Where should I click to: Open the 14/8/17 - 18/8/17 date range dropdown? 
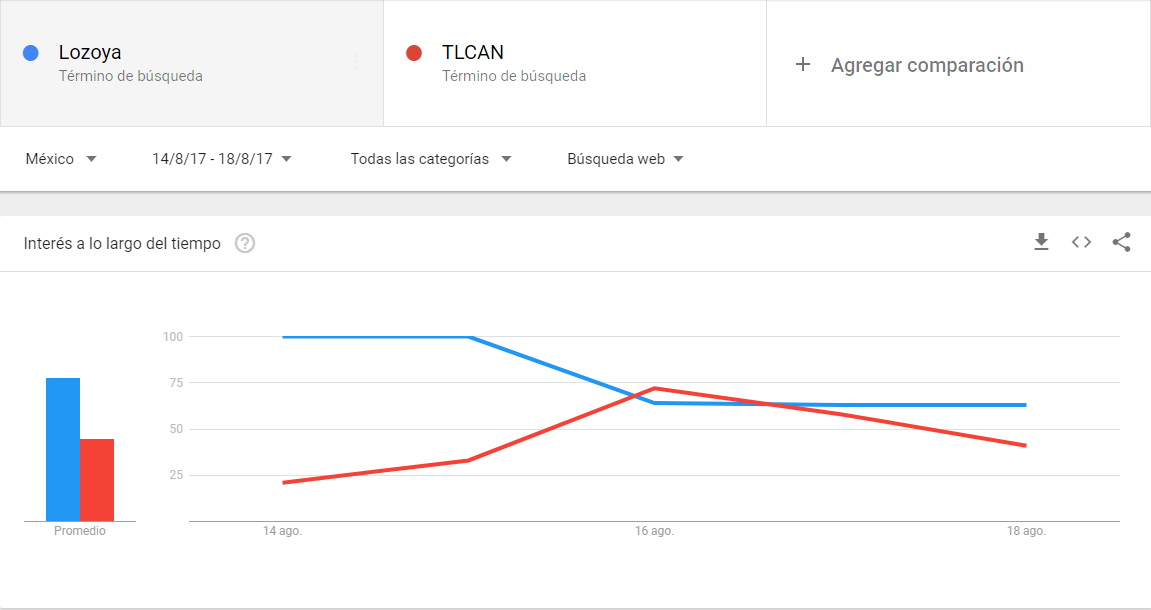[x=222, y=159]
